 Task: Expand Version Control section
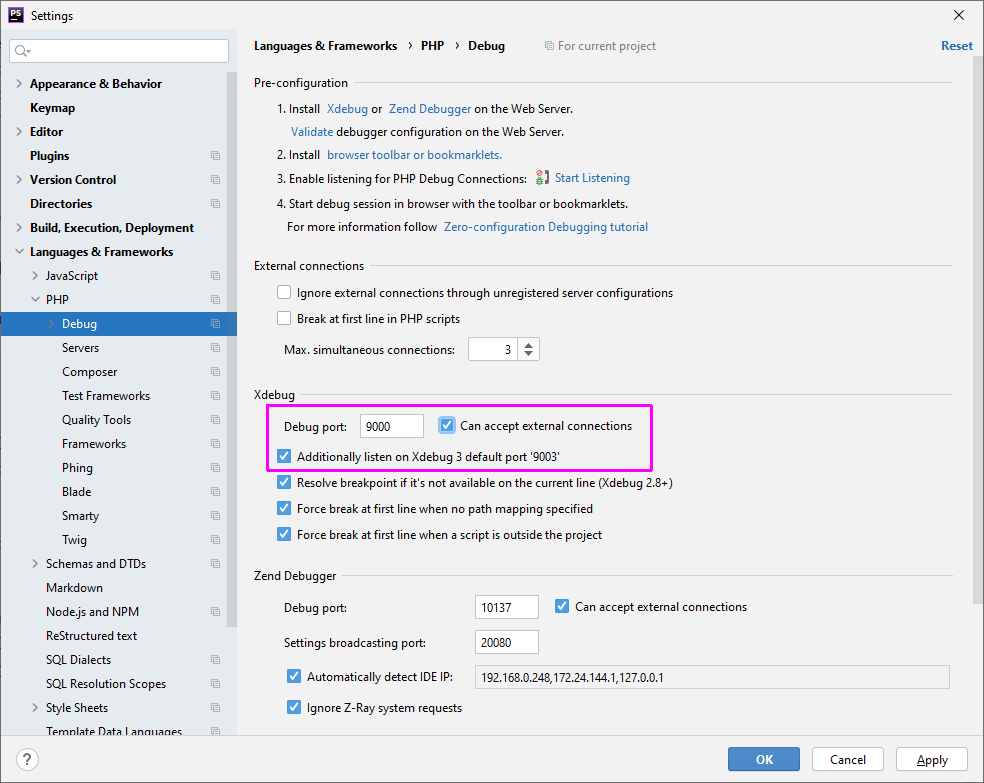click(x=19, y=179)
